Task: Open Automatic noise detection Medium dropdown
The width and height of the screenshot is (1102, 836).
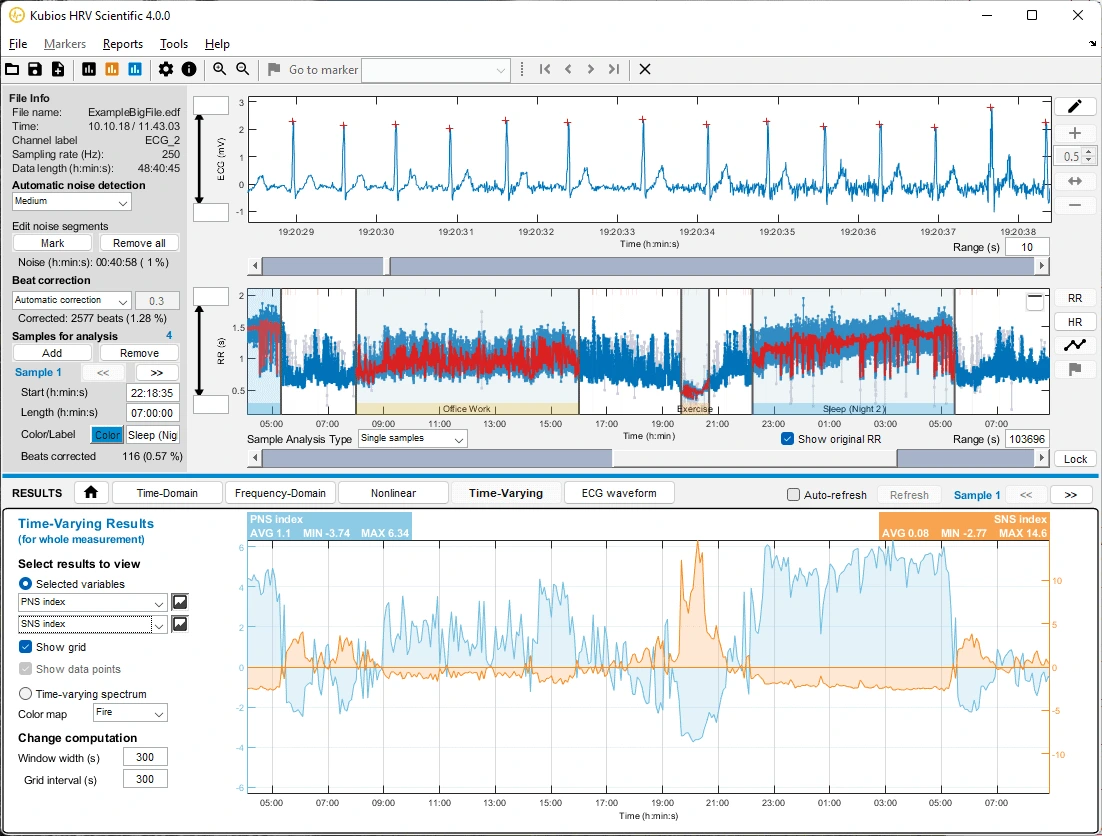Action: pos(72,202)
